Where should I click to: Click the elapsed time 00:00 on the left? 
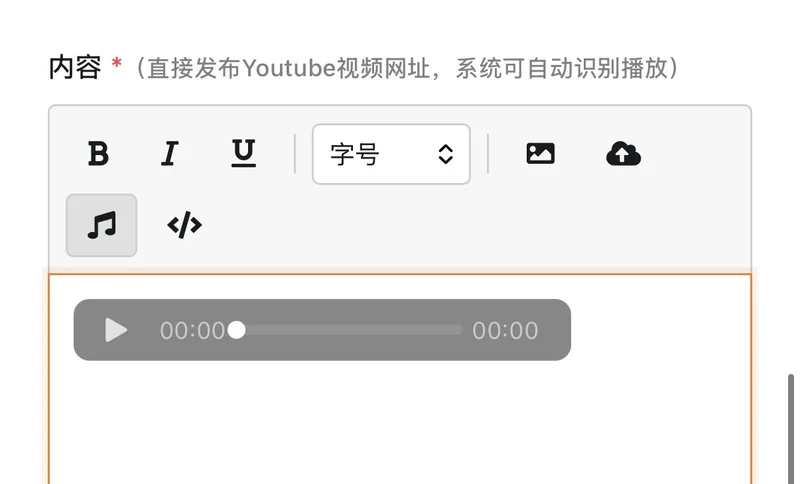pyautogui.click(x=192, y=330)
